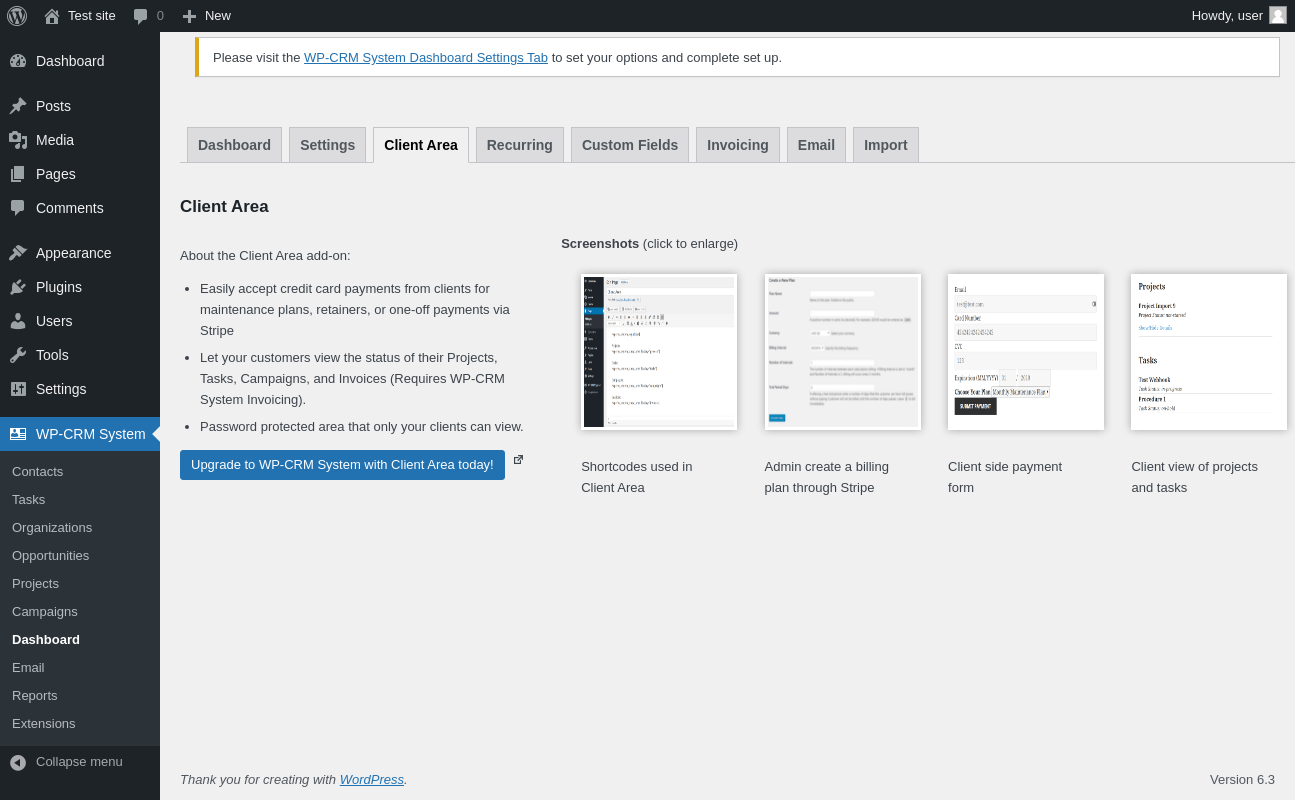Click the Dashboard gauge icon in sidebar

[18, 61]
